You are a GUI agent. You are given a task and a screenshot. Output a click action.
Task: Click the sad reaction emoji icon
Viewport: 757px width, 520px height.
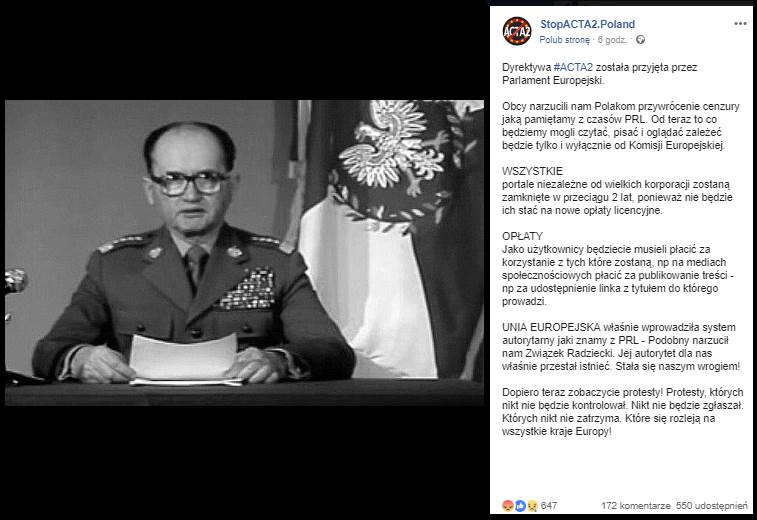pos(532,506)
